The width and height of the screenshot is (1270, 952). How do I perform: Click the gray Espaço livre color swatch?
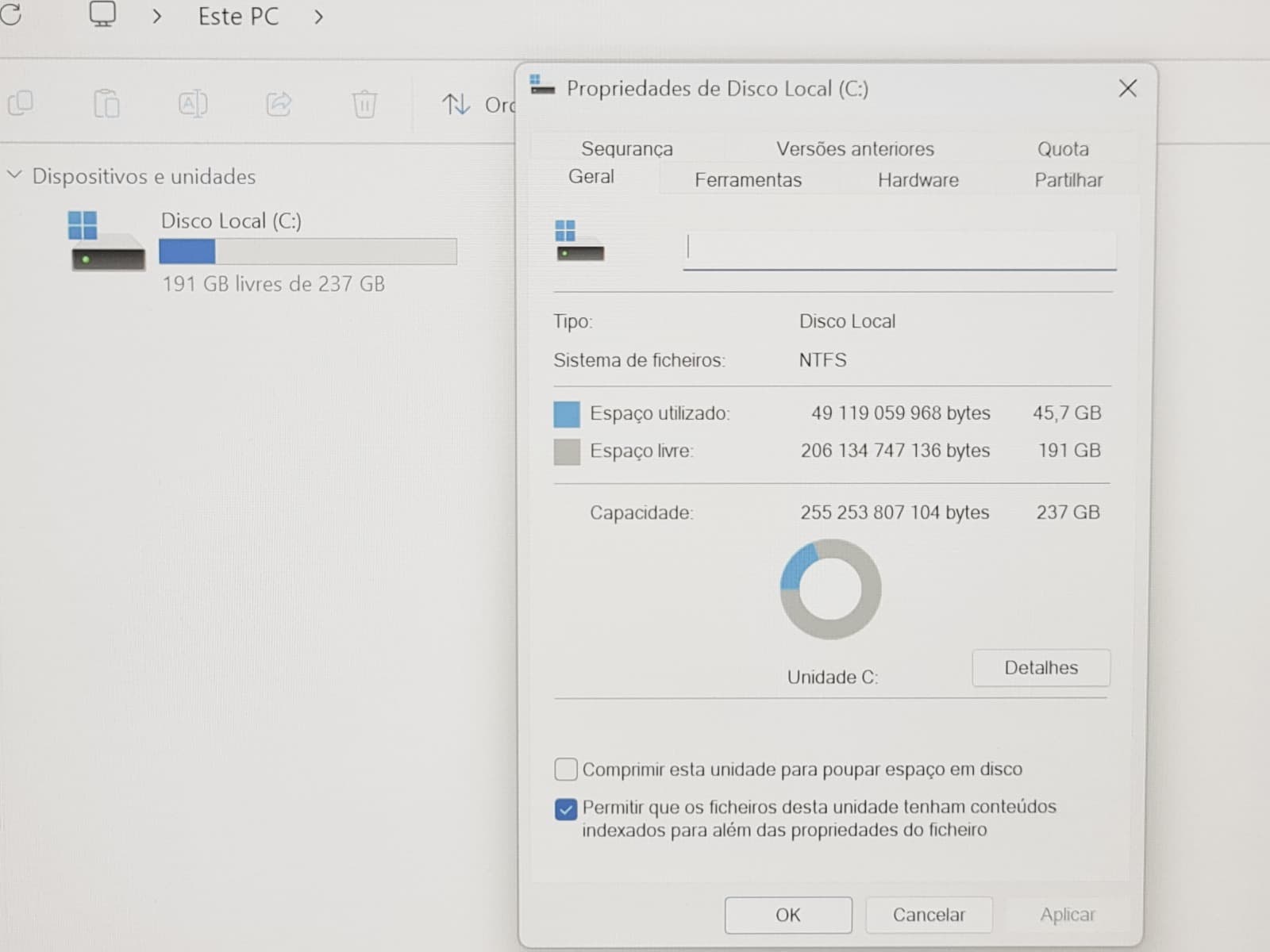click(x=567, y=451)
